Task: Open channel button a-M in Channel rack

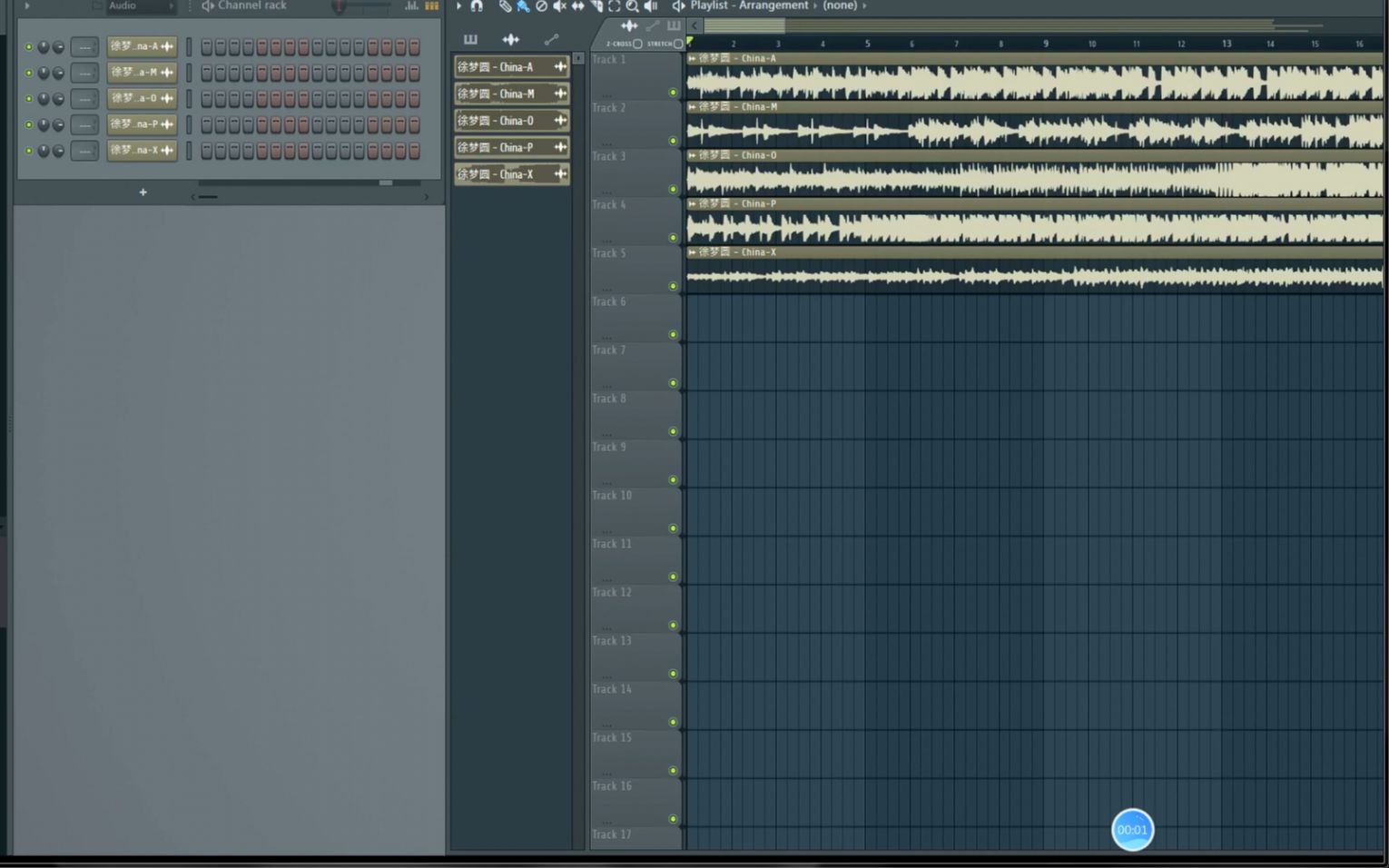Action: pos(142,73)
